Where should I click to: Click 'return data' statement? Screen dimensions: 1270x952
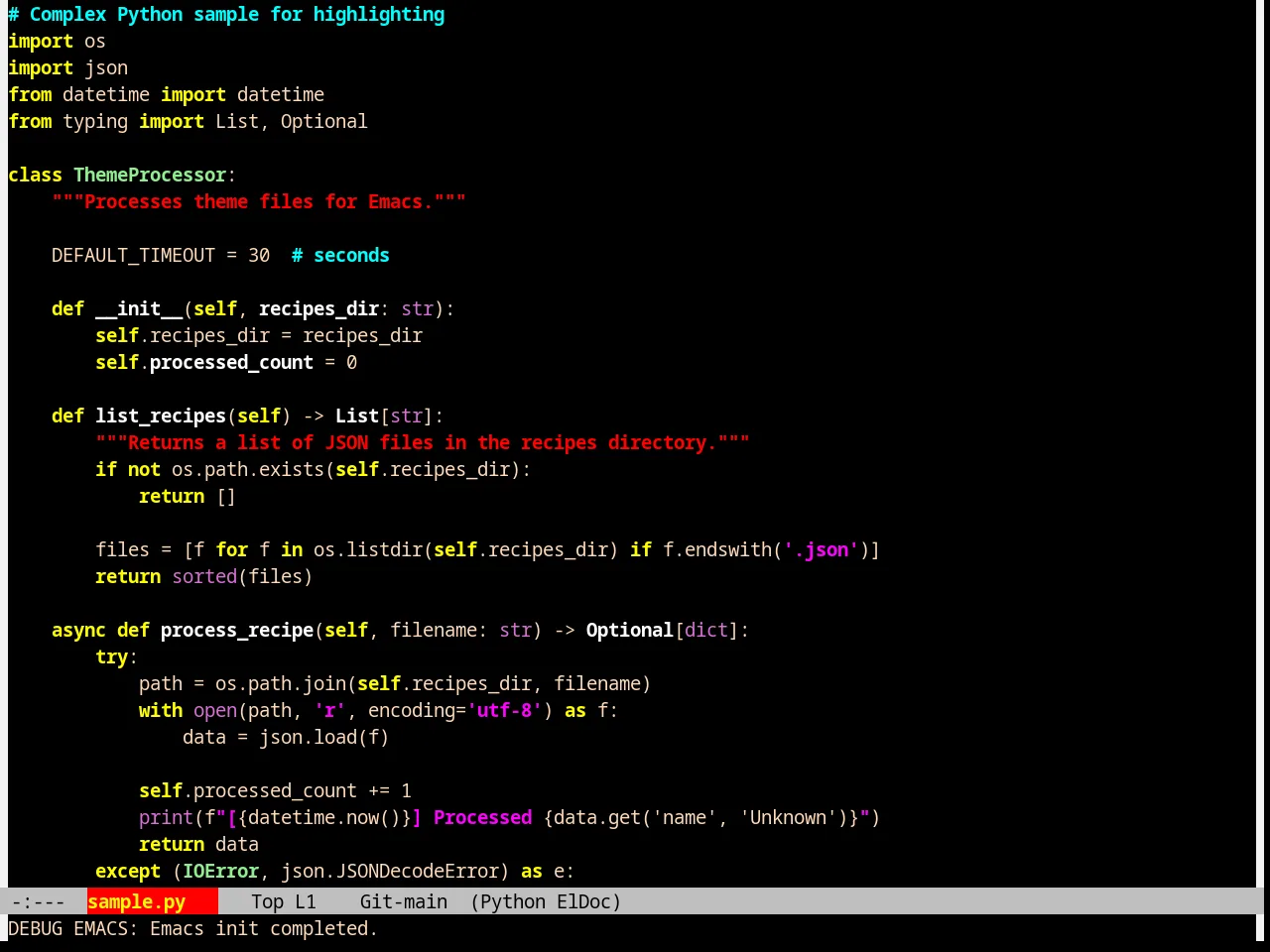pos(198,844)
